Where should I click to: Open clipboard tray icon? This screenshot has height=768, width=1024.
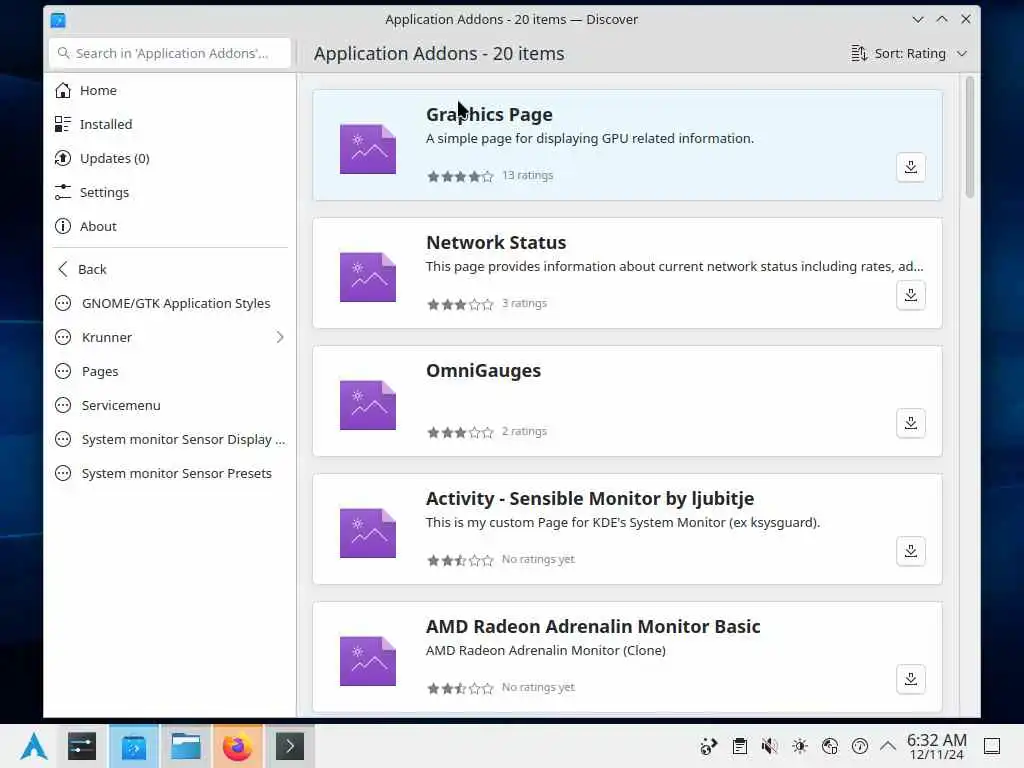[x=739, y=746]
